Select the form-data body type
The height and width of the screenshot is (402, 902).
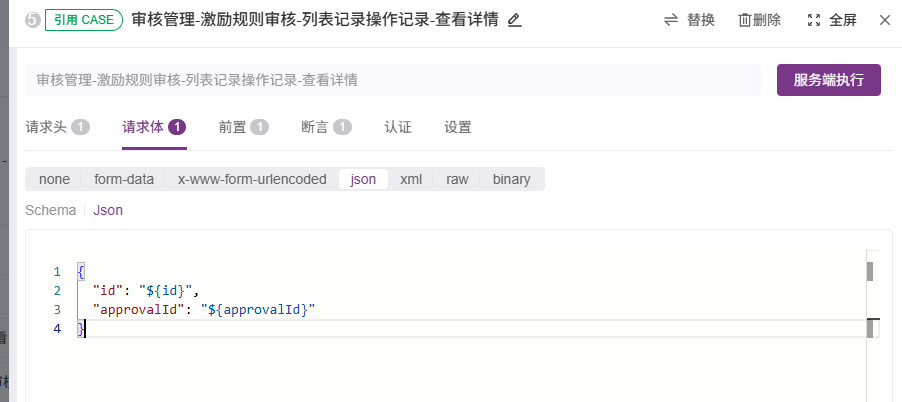pos(124,179)
